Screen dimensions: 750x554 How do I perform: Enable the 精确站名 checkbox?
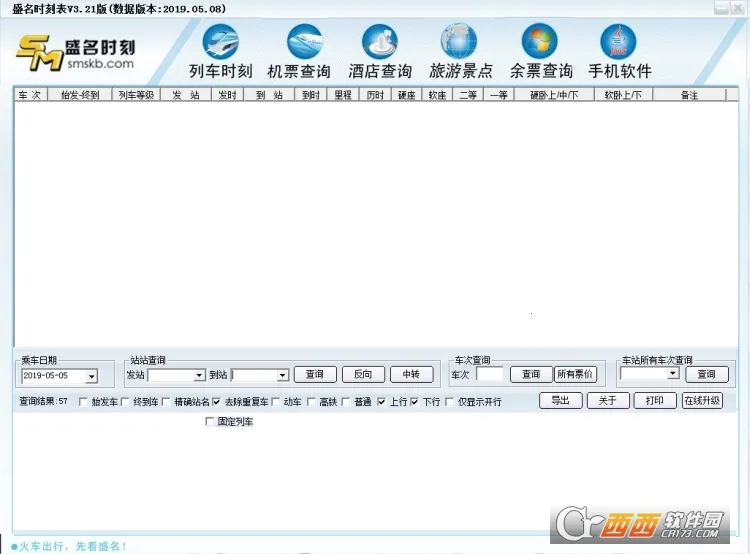(166, 402)
